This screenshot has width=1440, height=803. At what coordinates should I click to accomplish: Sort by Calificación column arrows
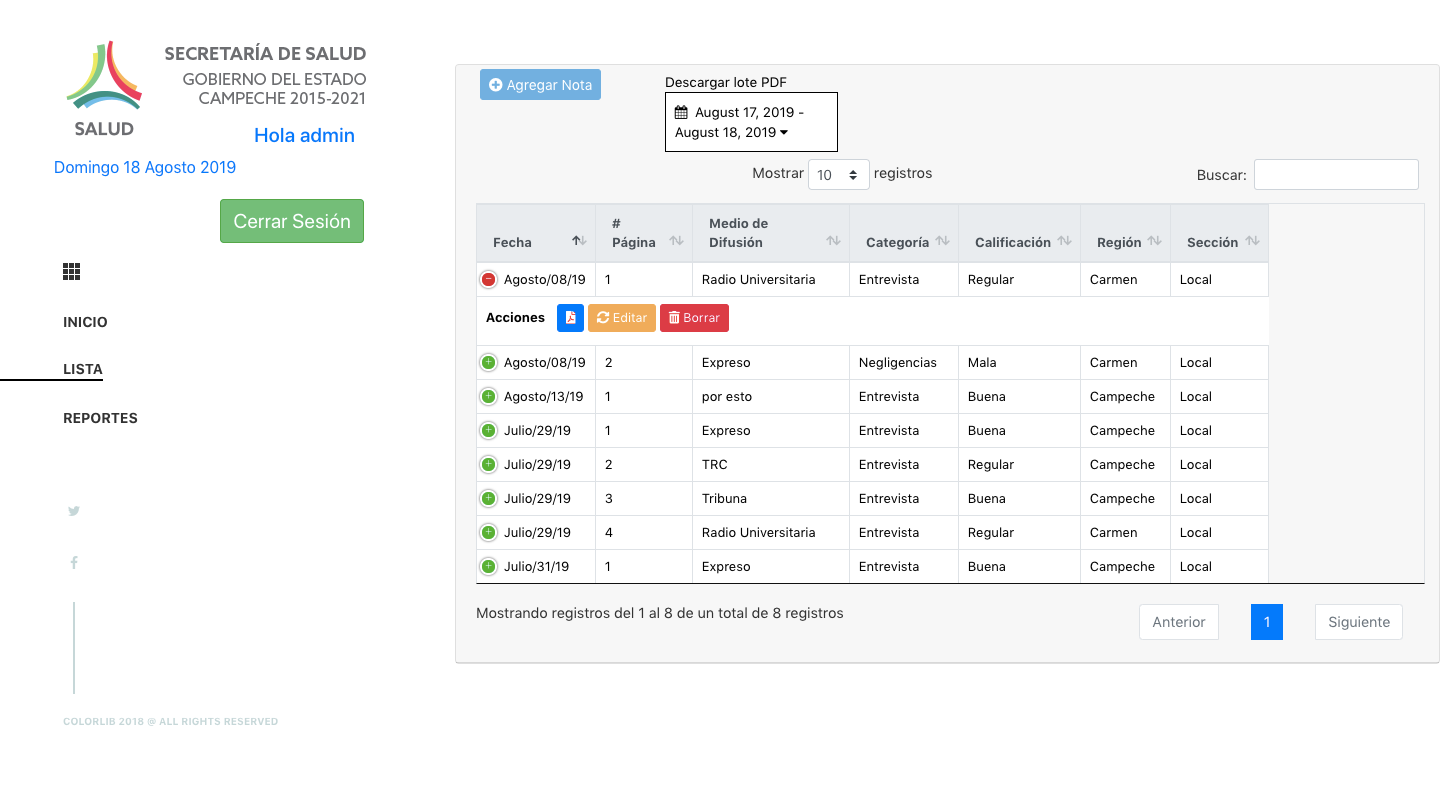1064,241
